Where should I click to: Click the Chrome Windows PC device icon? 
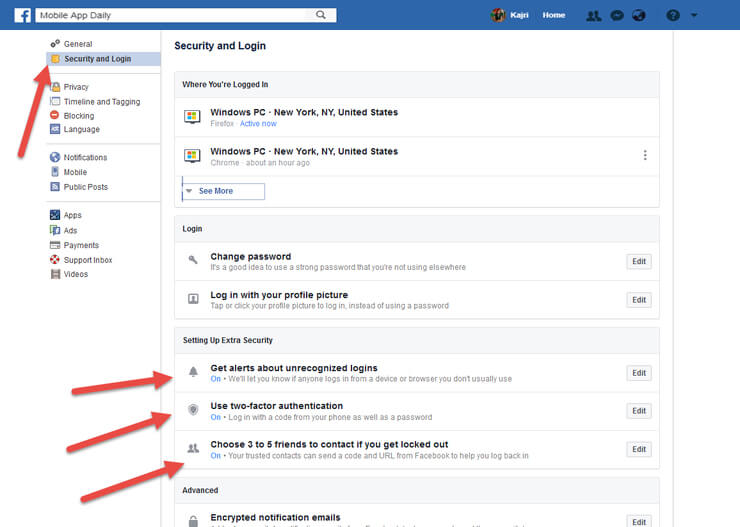point(192,155)
